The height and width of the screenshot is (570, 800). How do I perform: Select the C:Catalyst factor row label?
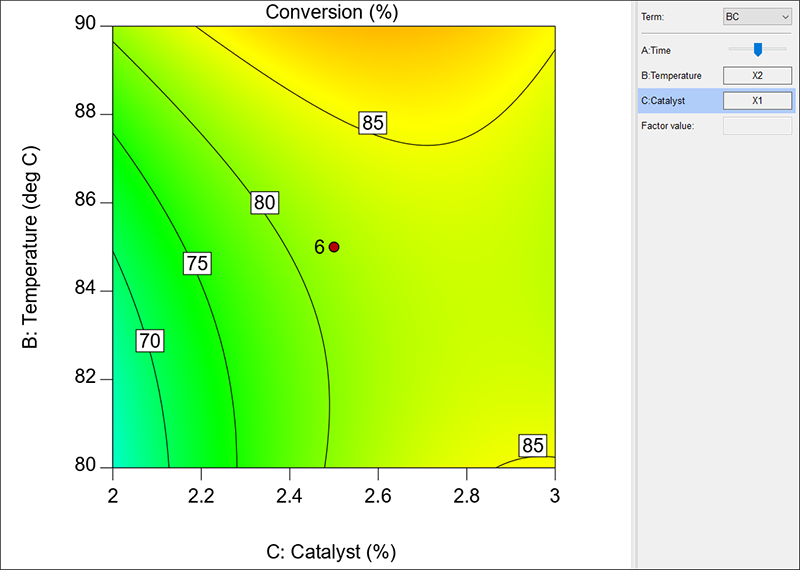pyautogui.click(x=663, y=101)
